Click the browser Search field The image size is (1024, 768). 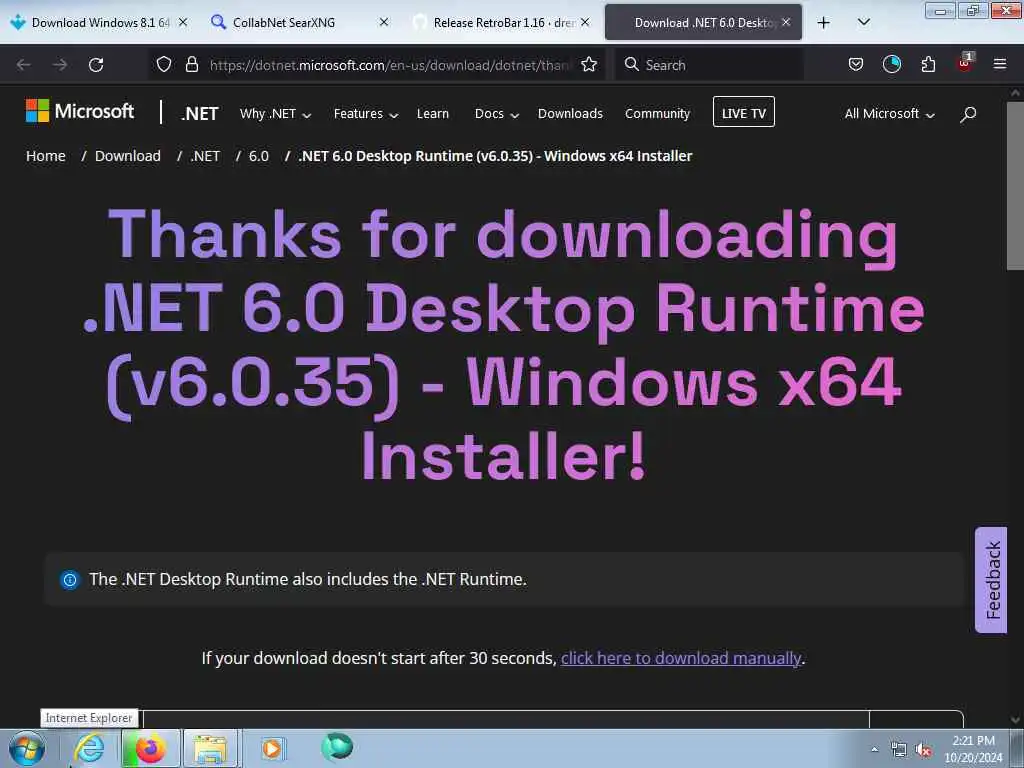(x=709, y=65)
